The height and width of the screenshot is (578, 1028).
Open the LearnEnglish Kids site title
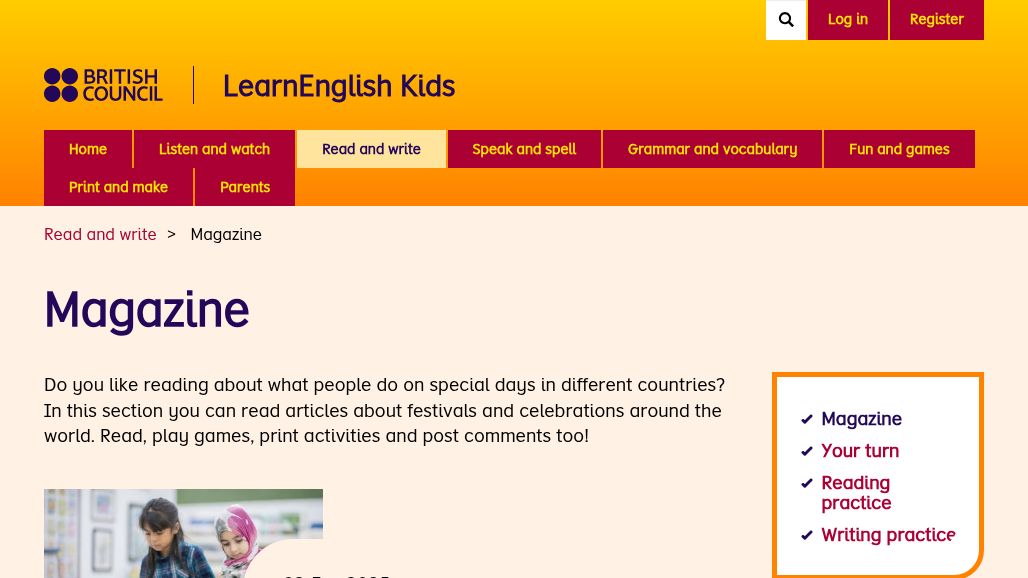coord(339,86)
